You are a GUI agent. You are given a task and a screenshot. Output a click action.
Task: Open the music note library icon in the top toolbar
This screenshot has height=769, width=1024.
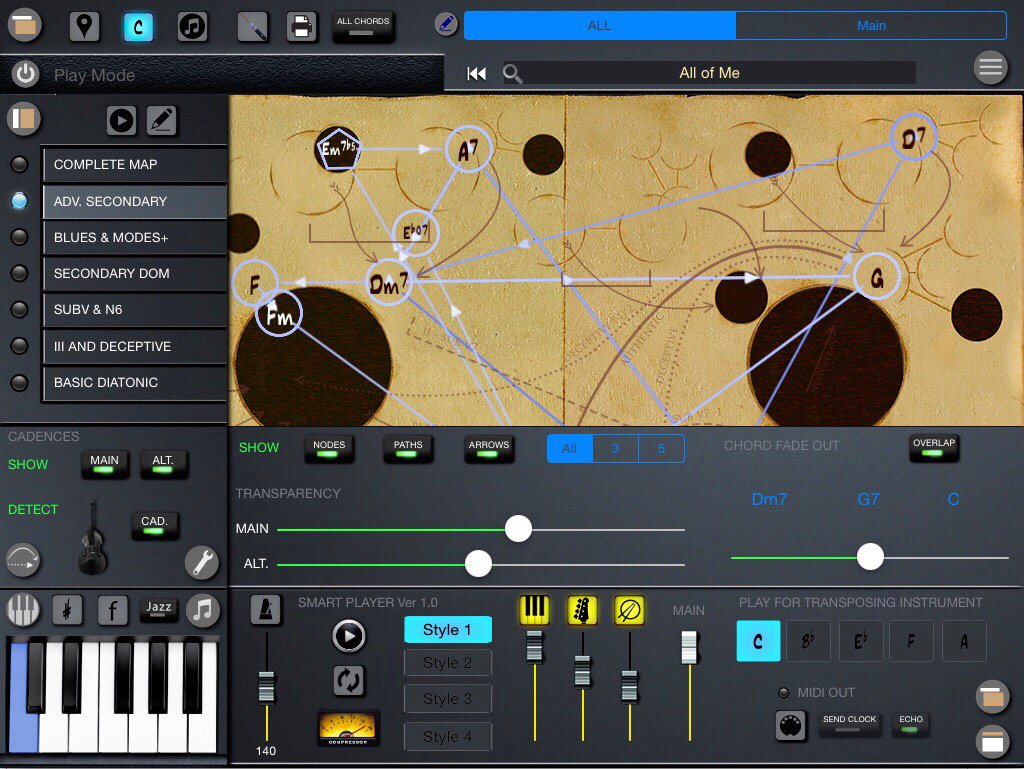(x=192, y=27)
